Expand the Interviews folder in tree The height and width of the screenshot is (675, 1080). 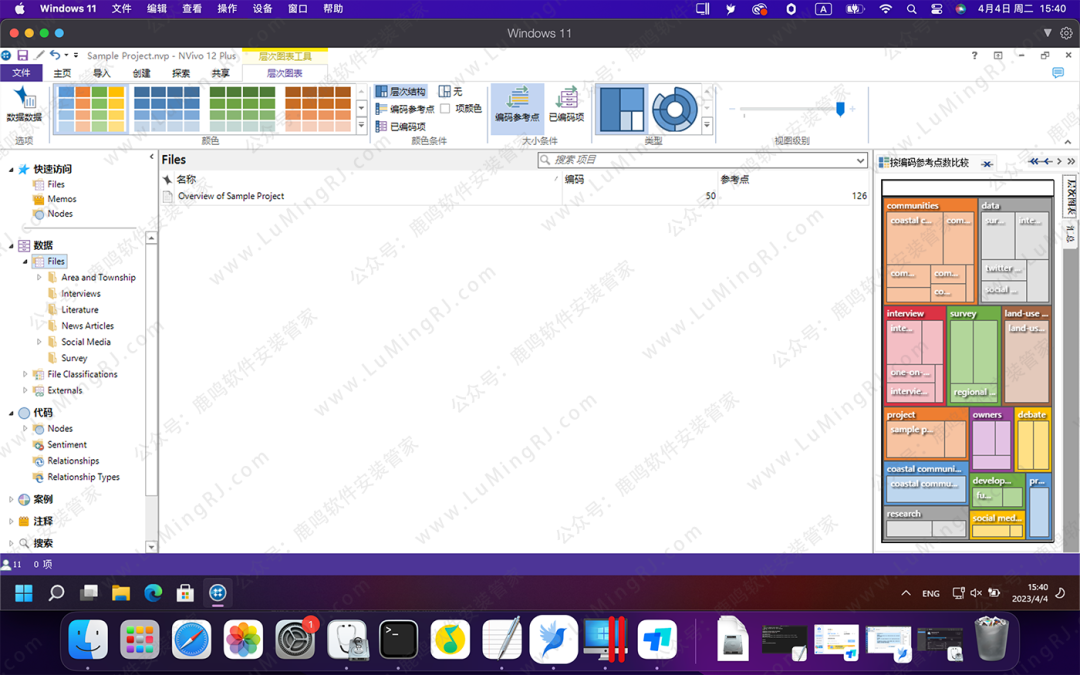coord(80,294)
